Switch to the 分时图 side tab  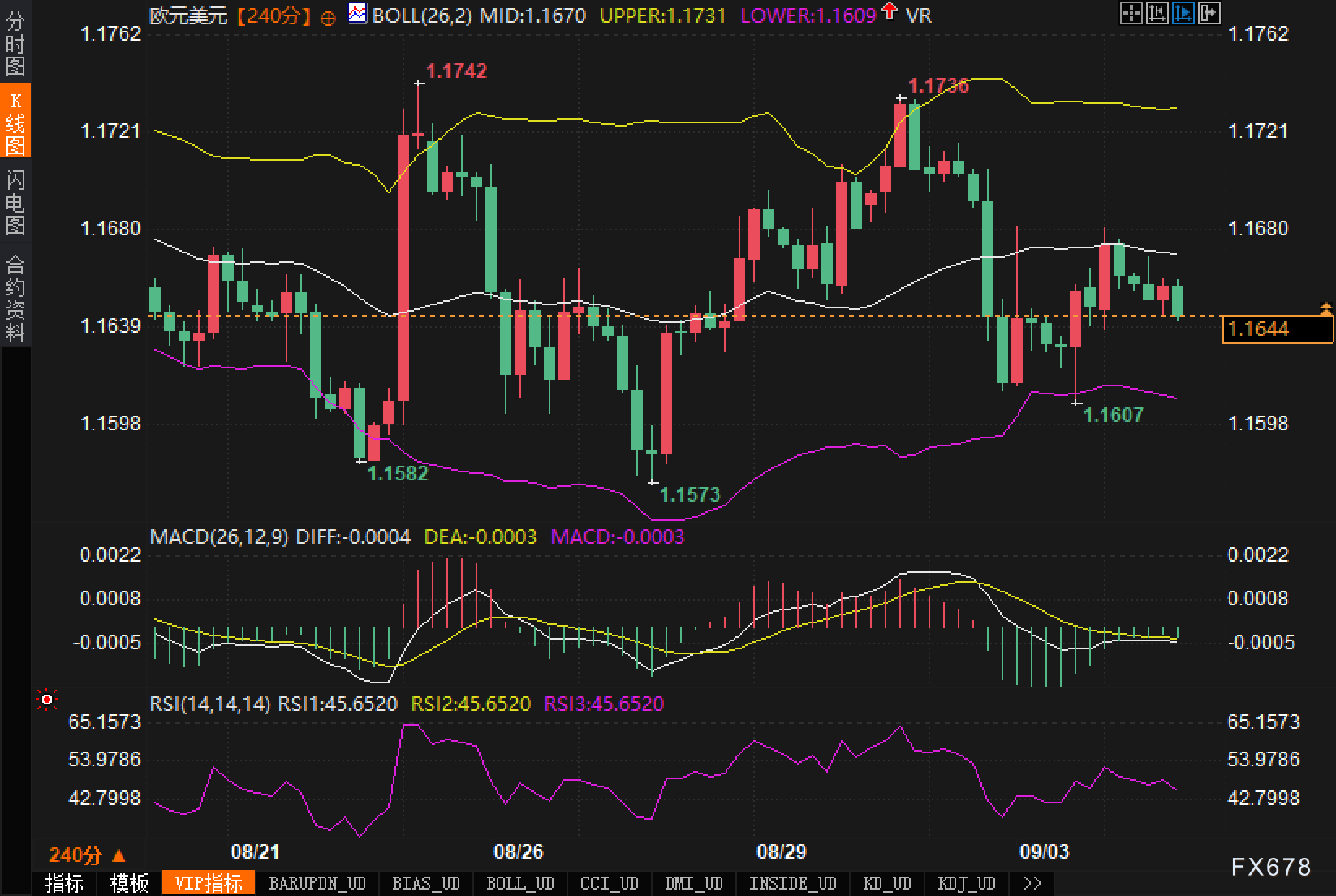point(15,44)
